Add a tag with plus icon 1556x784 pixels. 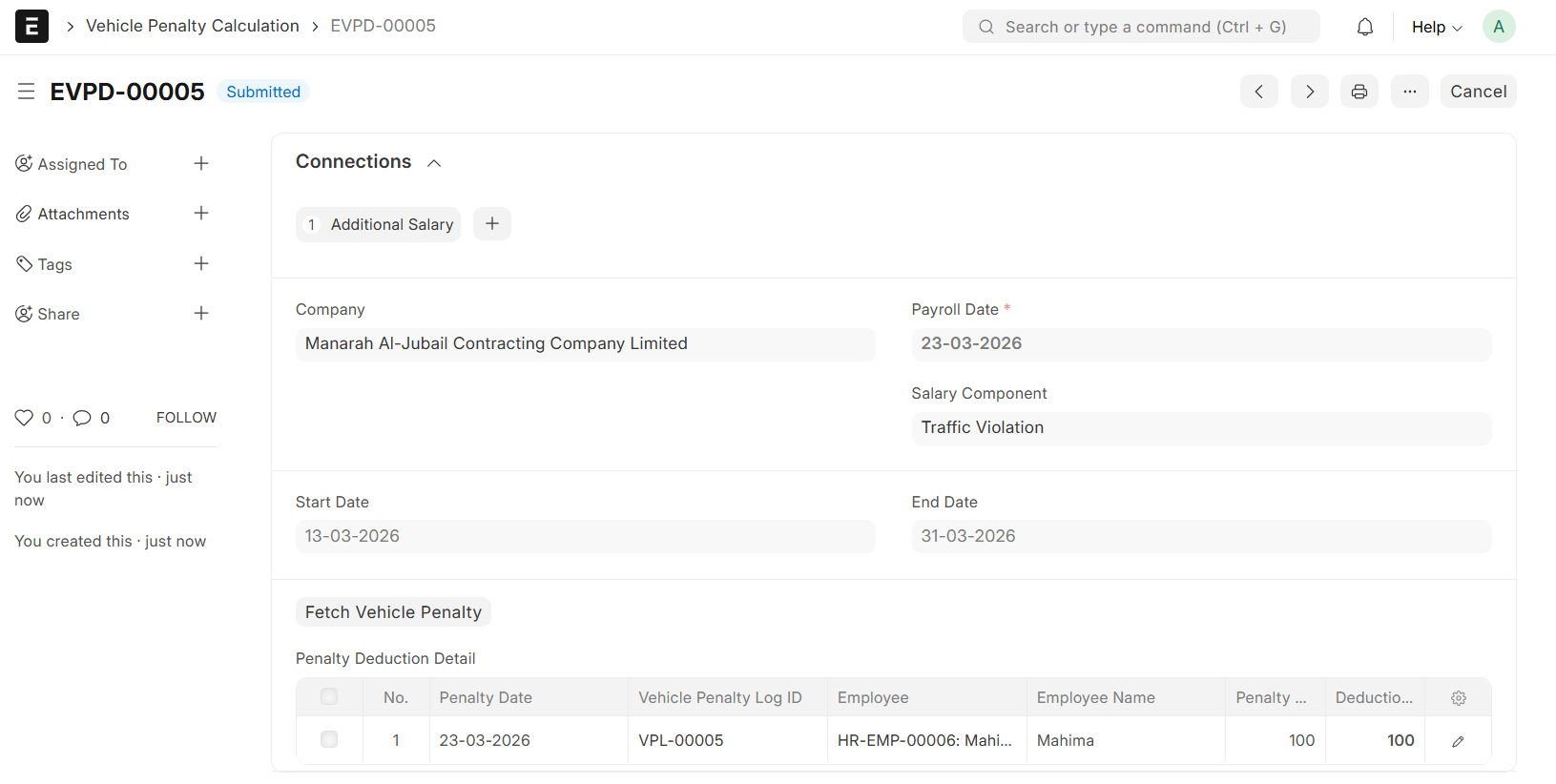pos(201,264)
